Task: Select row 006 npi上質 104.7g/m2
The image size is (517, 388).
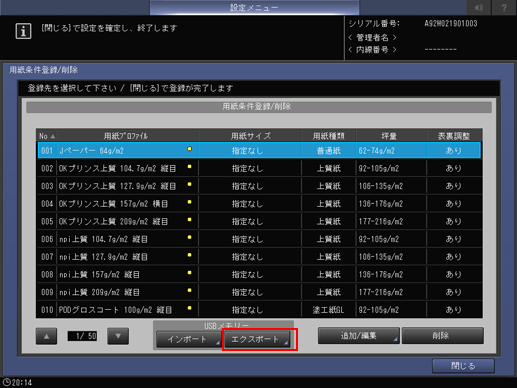Action: pyautogui.click(x=259, y=239)
